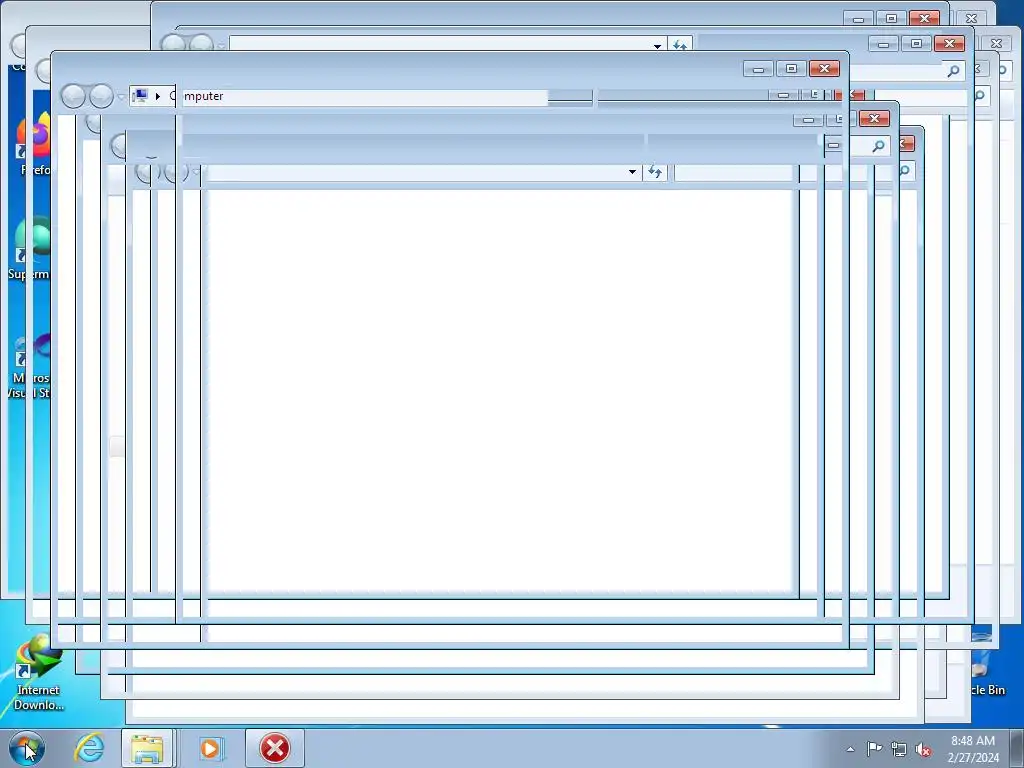The width and height of the screenshot is (1024, 768).
Task: Launch Internet Explorer from taskbar
Action: pos(89,748)
